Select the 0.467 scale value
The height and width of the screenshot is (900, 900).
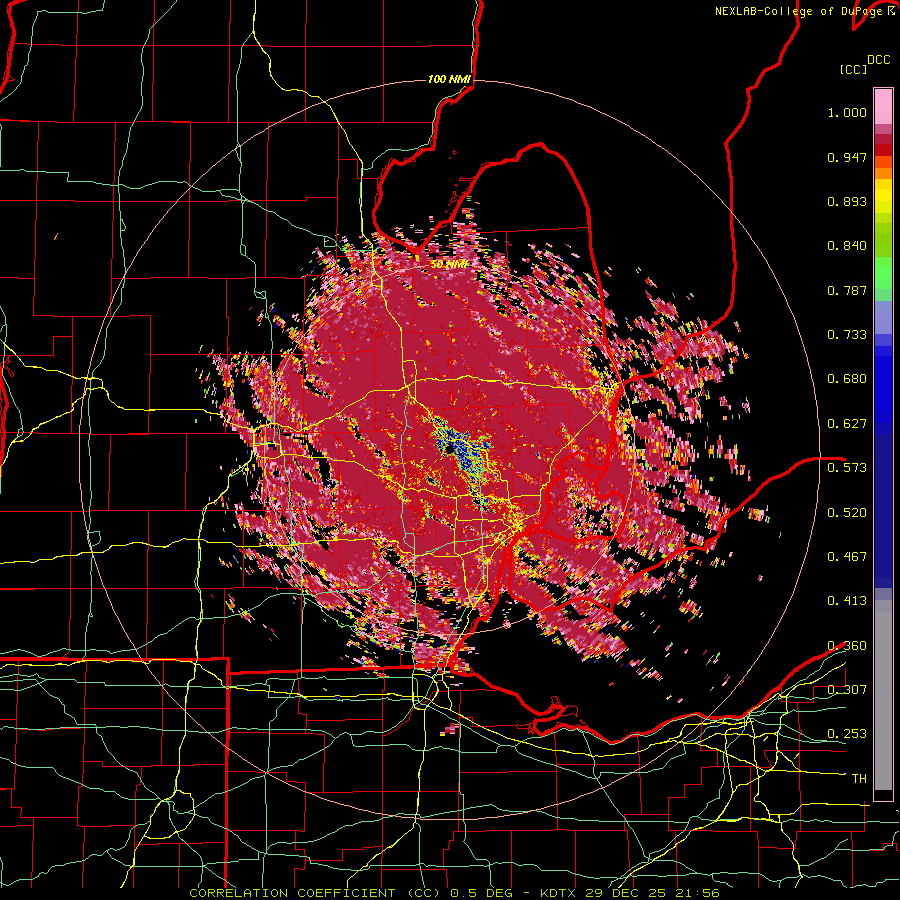(x=847, y=557)
